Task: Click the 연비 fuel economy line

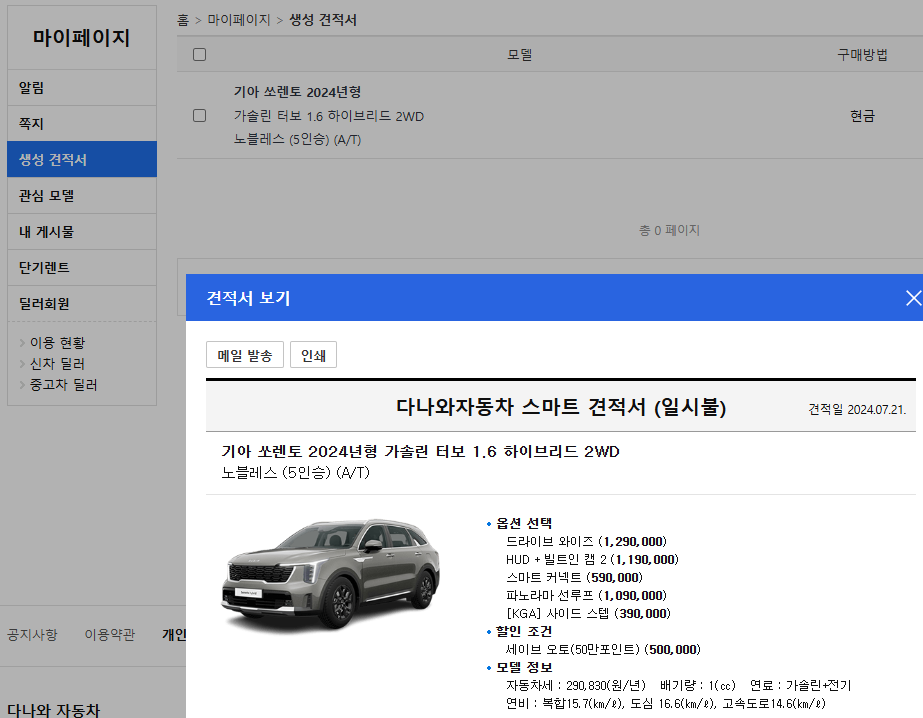Action: (666, 703)
